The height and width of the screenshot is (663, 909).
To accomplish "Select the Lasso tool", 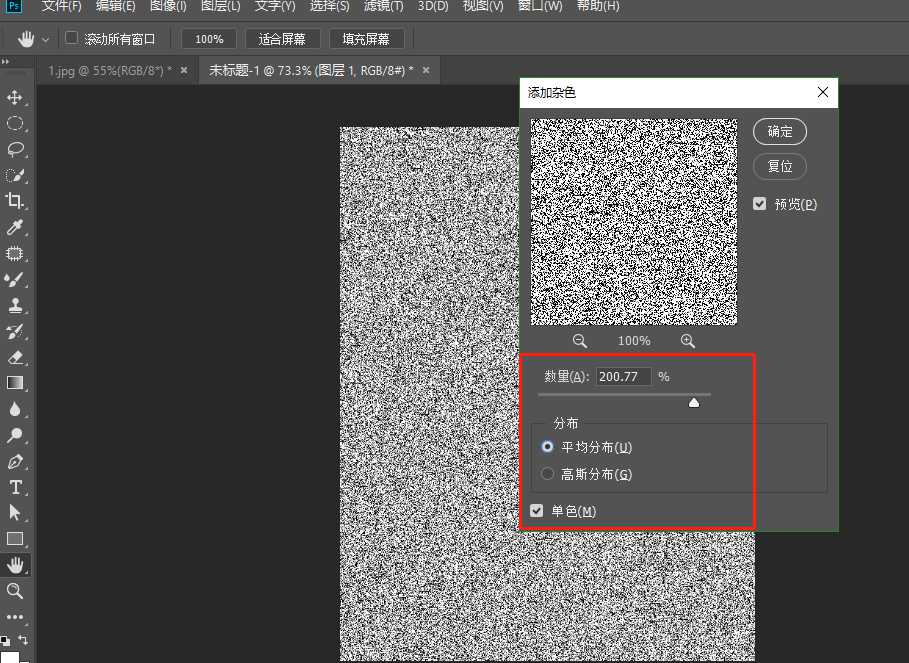I will click(x=14, y=149).
